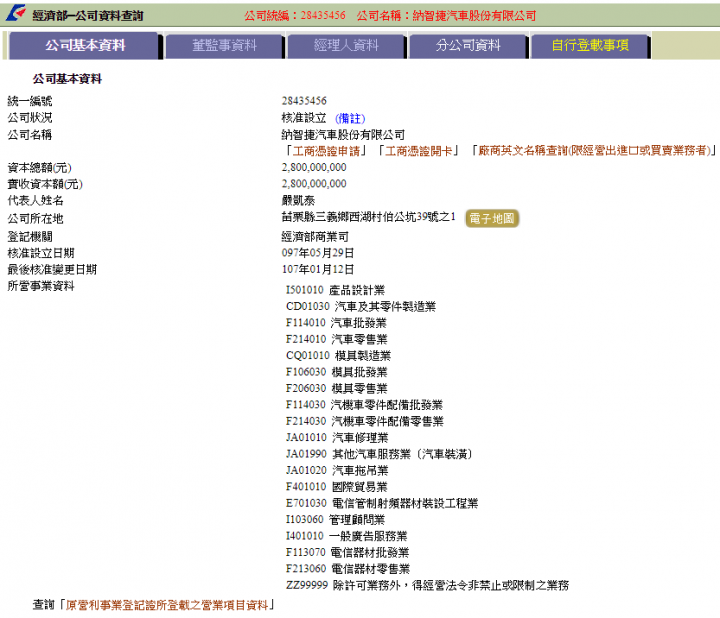Click the JA01010 汽車修理業 row

pos(337,438)
